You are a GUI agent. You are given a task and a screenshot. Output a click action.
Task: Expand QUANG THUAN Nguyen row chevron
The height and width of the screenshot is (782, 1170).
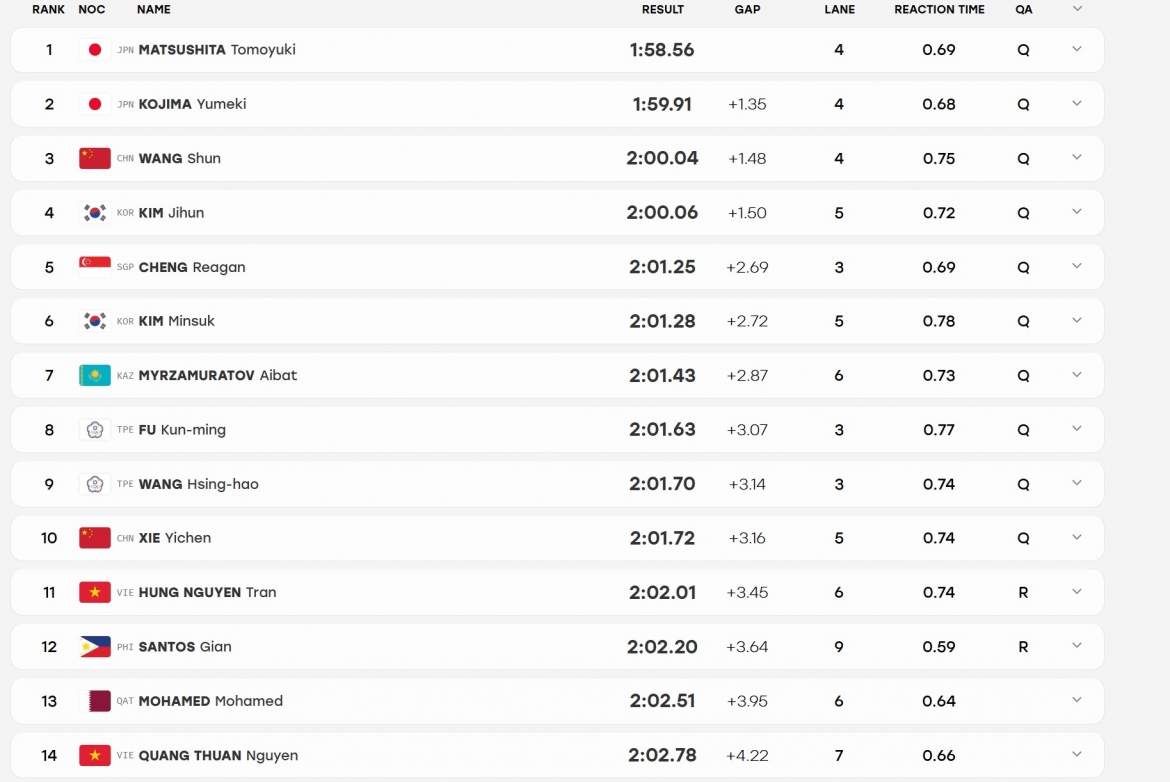(x=1077, y=754)
